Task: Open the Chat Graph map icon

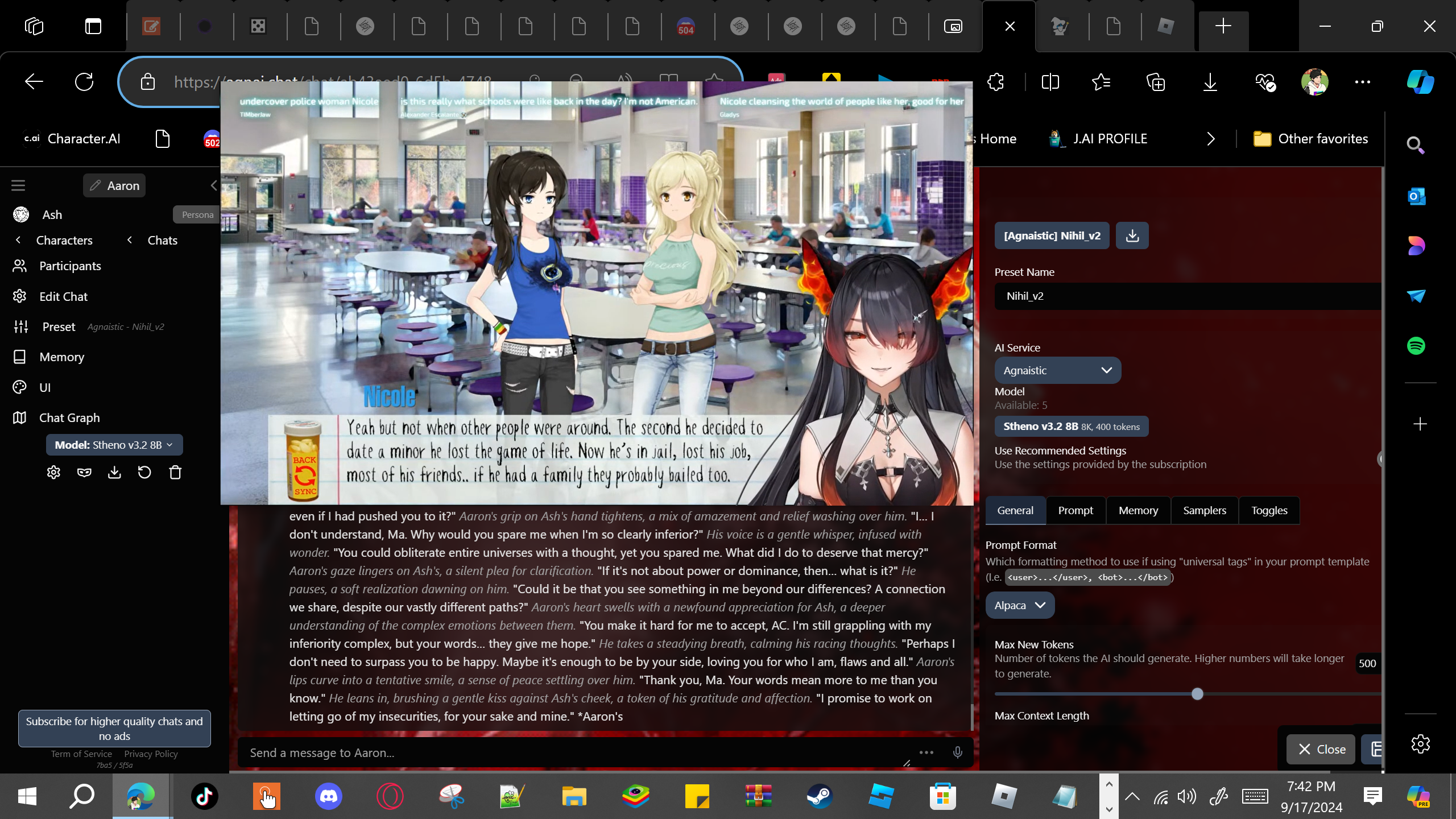Action: pos(20,417)
